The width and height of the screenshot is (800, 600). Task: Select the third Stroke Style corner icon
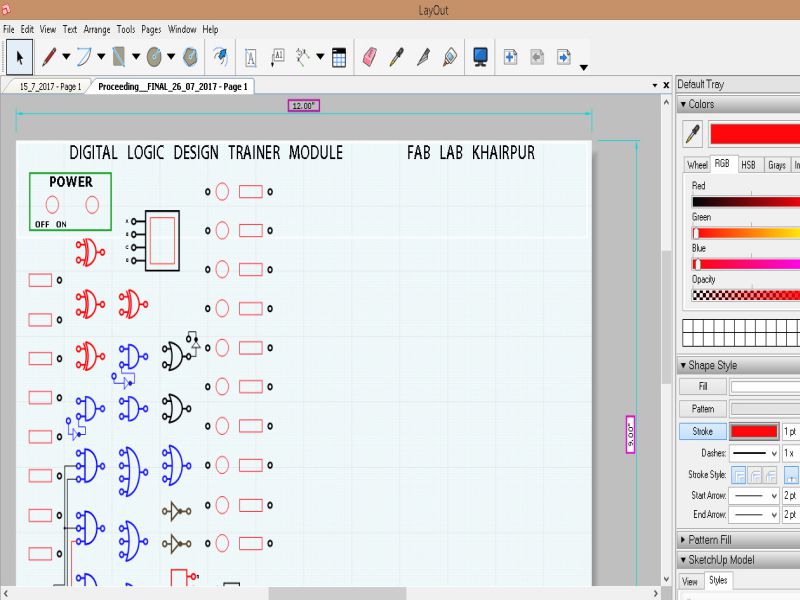tap(770, 475)
